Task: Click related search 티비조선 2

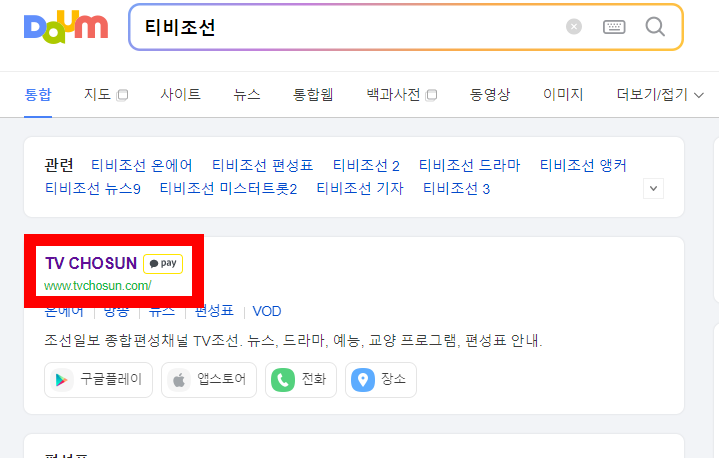Action: click(x=366, y=165)
